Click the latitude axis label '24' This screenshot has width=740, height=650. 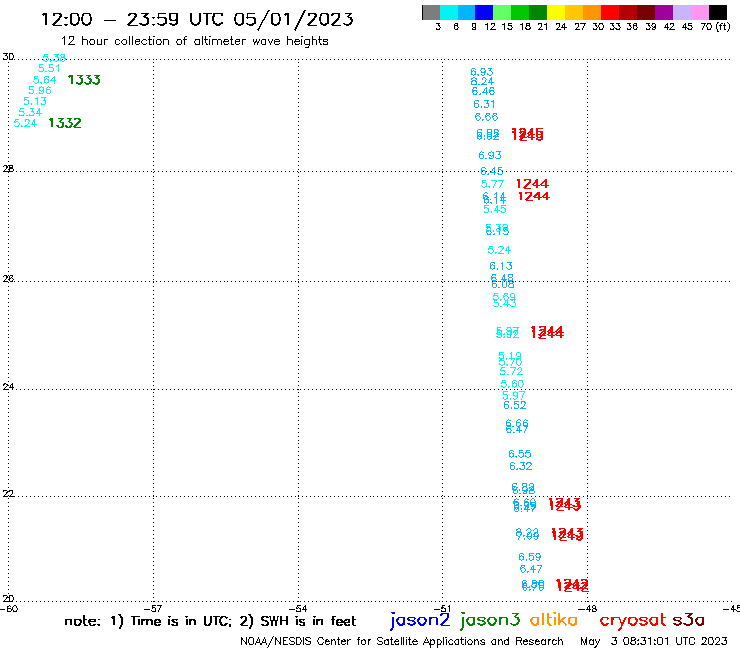(8, 387)
